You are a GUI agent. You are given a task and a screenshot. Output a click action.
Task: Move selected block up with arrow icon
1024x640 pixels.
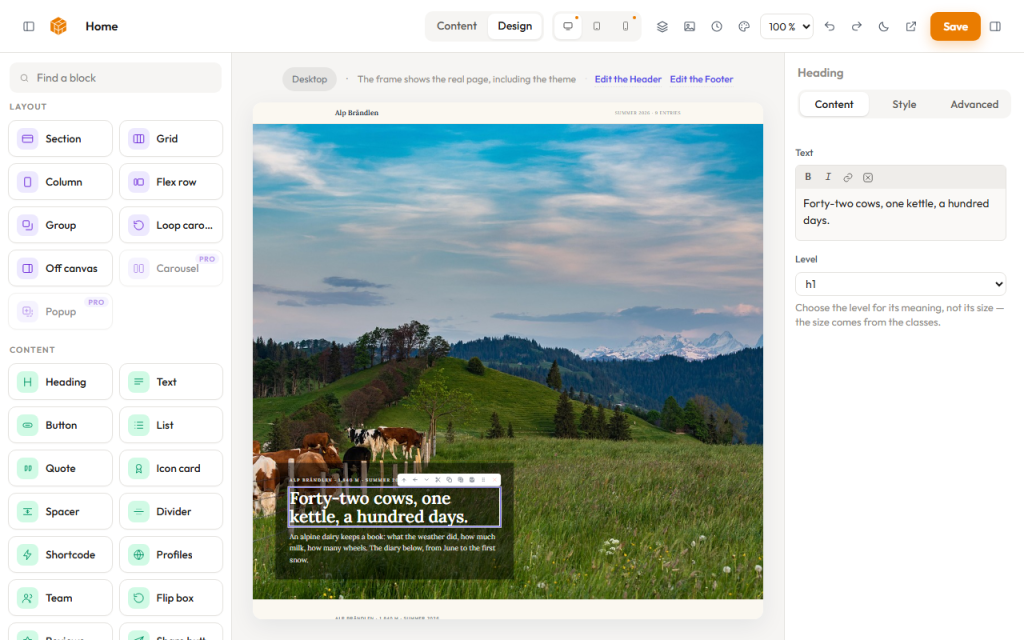point(404,479)
